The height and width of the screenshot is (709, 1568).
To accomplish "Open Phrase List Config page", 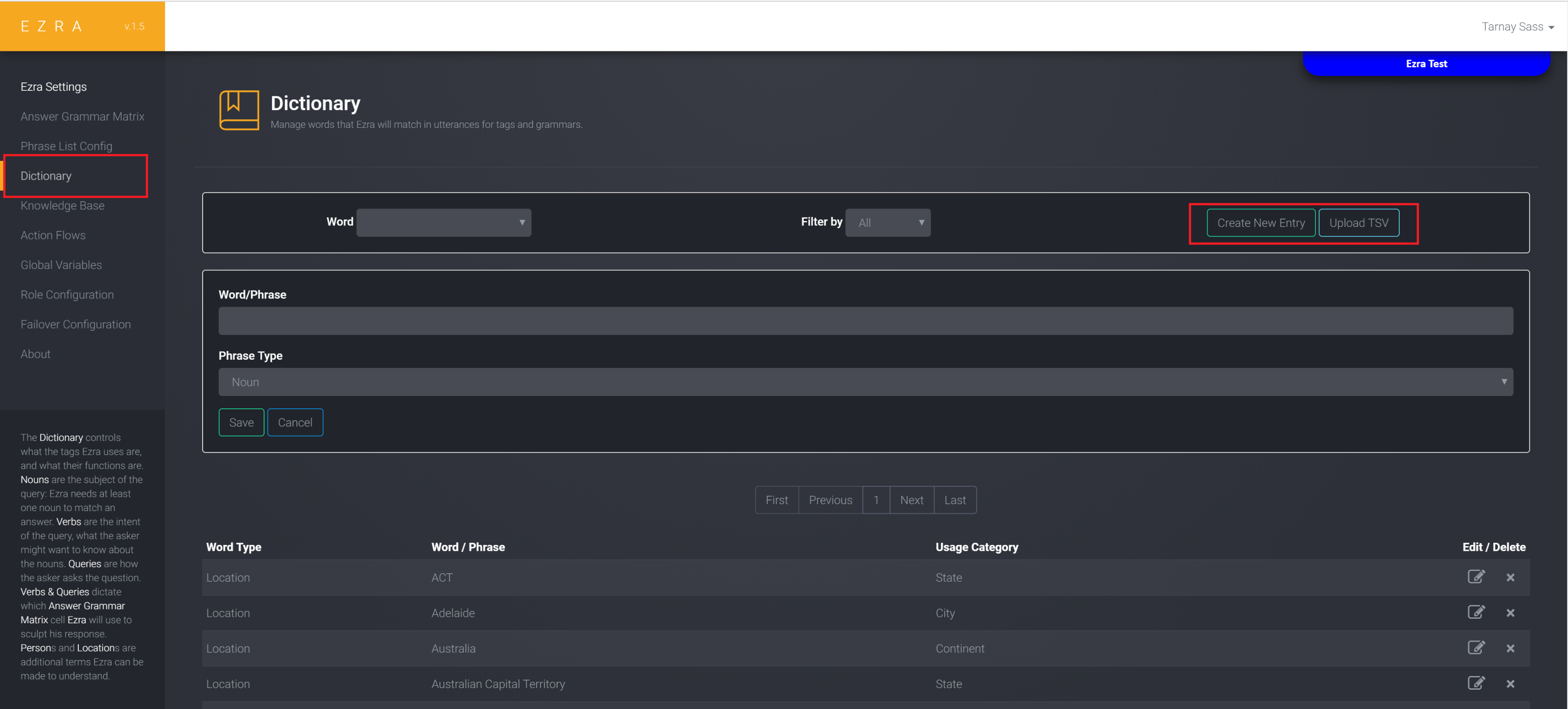I will (x=66, y=146).
